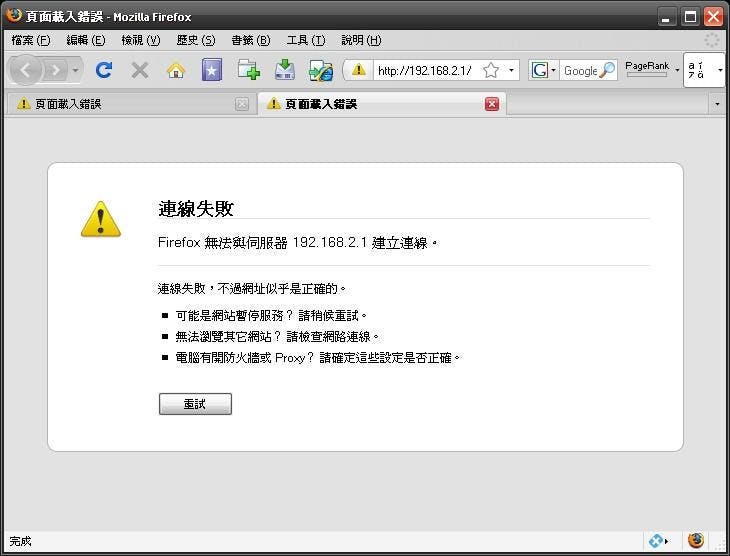The width and height of the screenshot is (730, 556).
Task: Open the 說明 (H) menu
Action: click(x=361, y=41)
